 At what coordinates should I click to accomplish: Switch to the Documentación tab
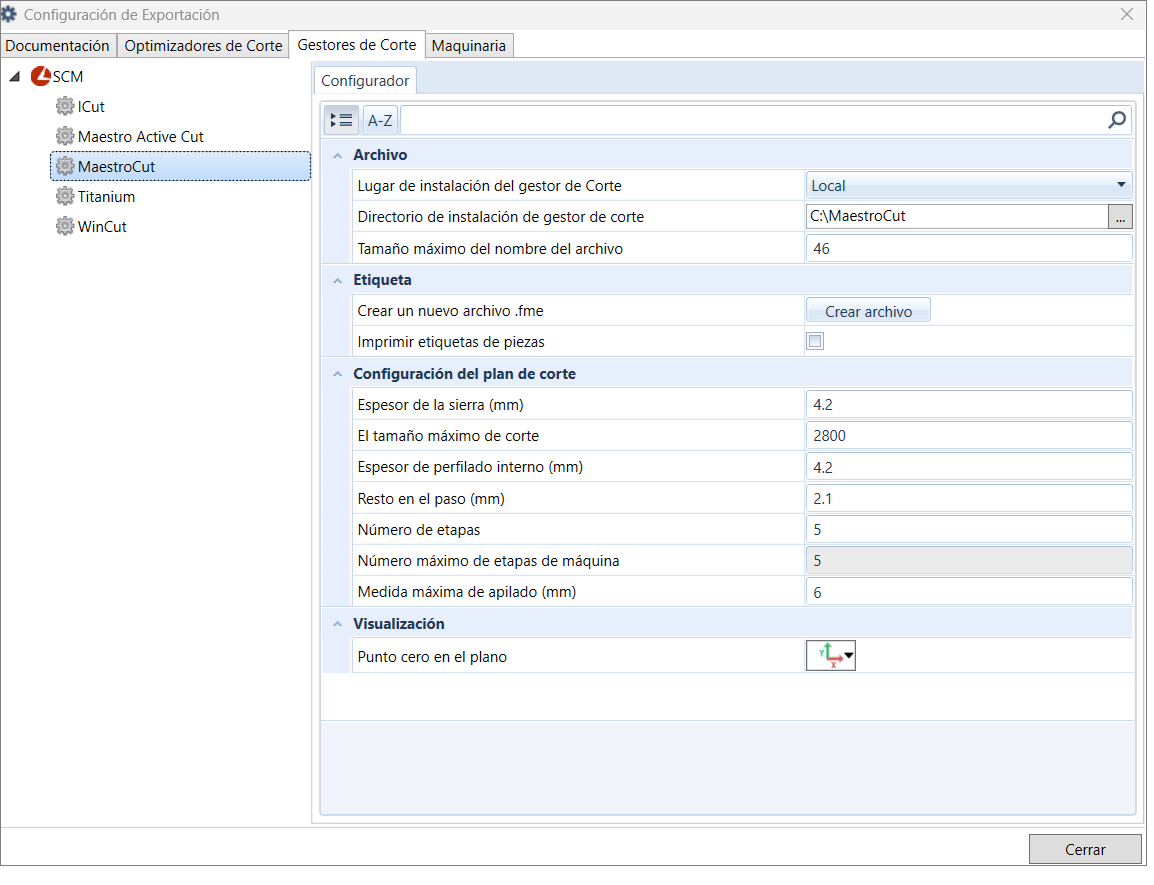(57, 46)
